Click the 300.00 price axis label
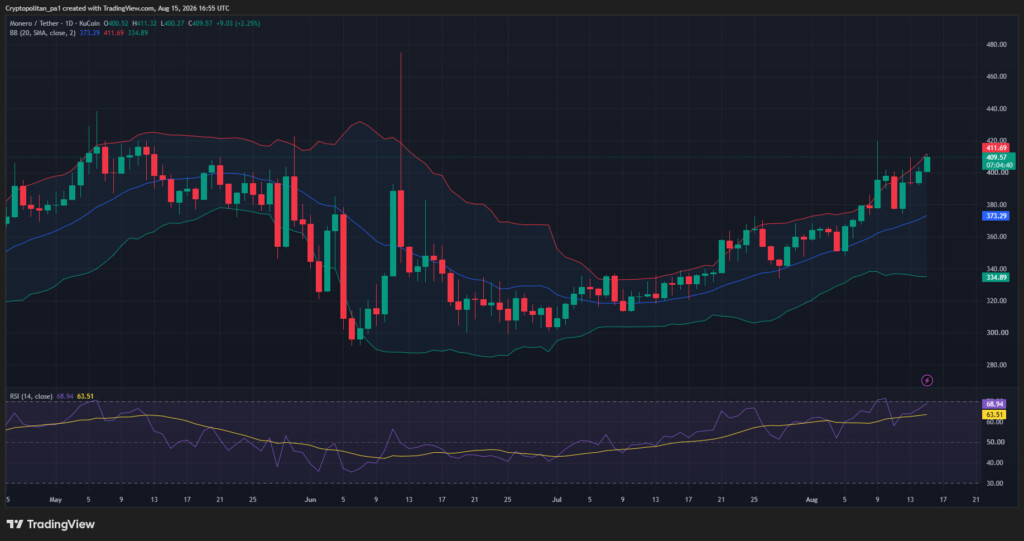The height and width of the screenshot is (541, 1024). click(997, 333)
